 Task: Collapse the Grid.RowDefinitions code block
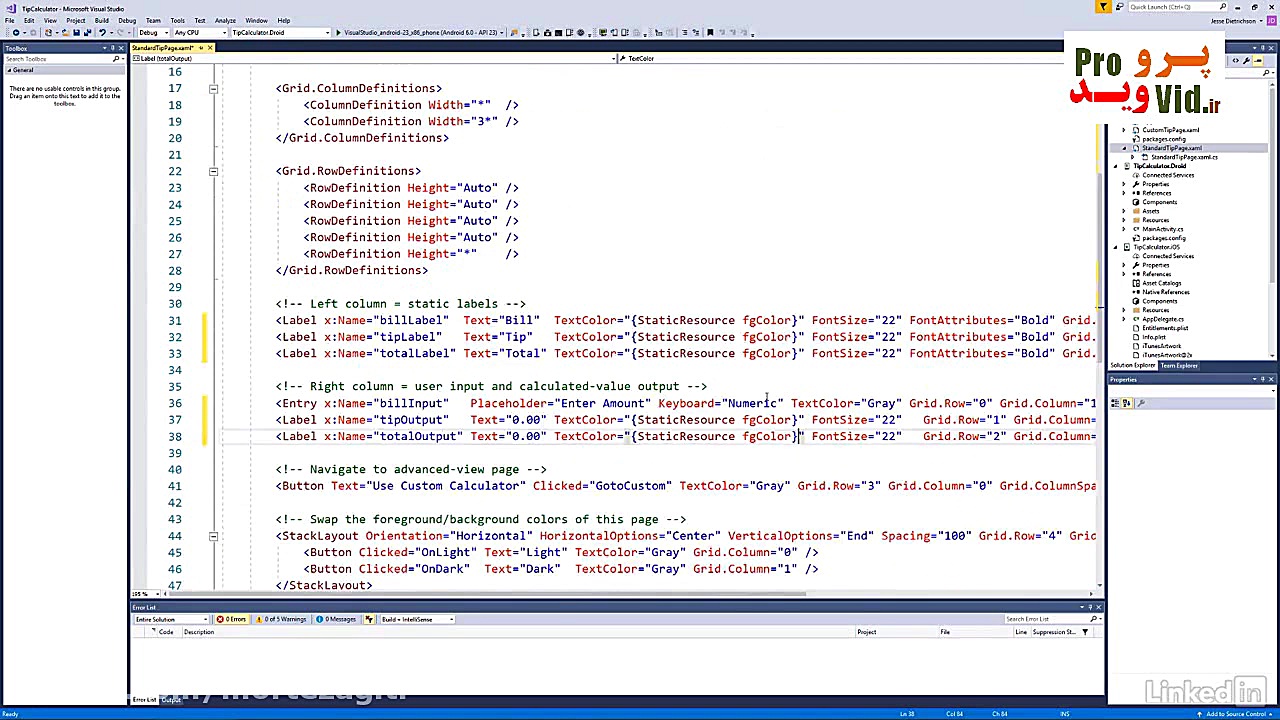[x=213, y=171]
